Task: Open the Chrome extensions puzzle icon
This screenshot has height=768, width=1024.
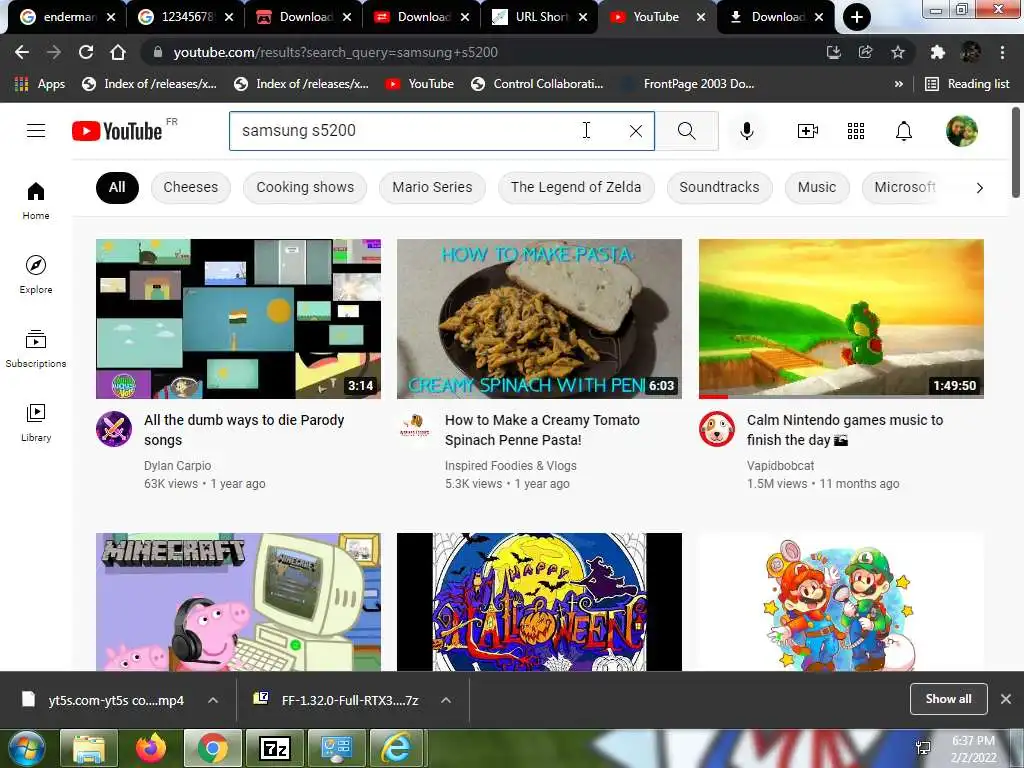Action: (x=938, y=52)
